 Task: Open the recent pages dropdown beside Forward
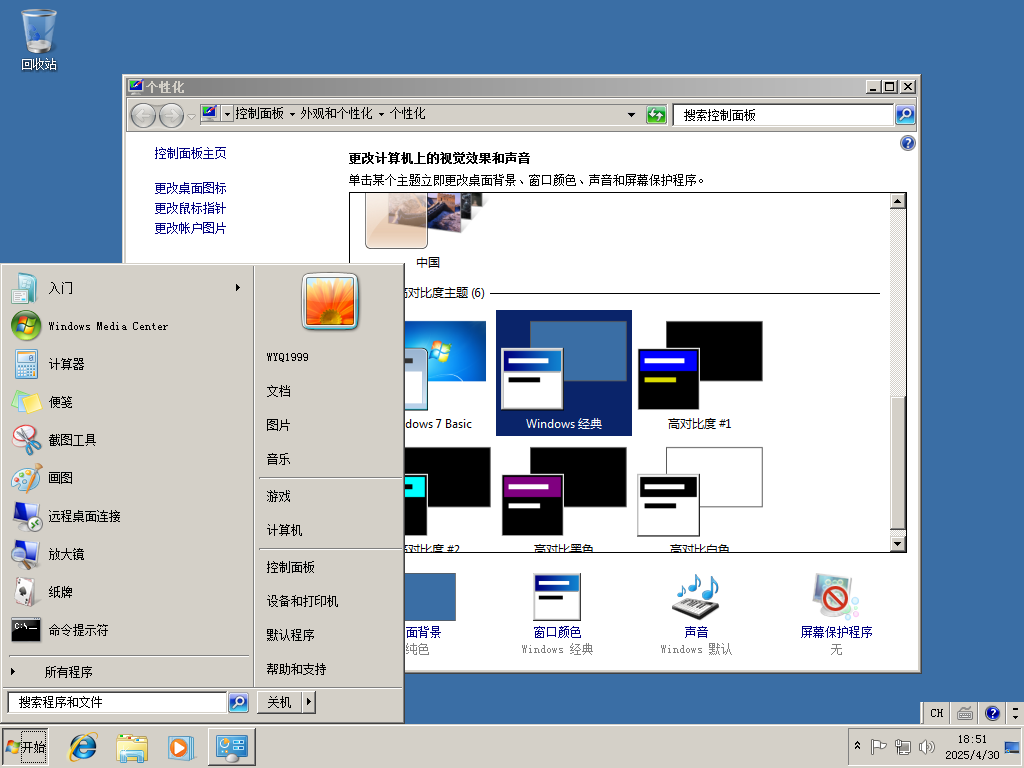tap(191, 116)
